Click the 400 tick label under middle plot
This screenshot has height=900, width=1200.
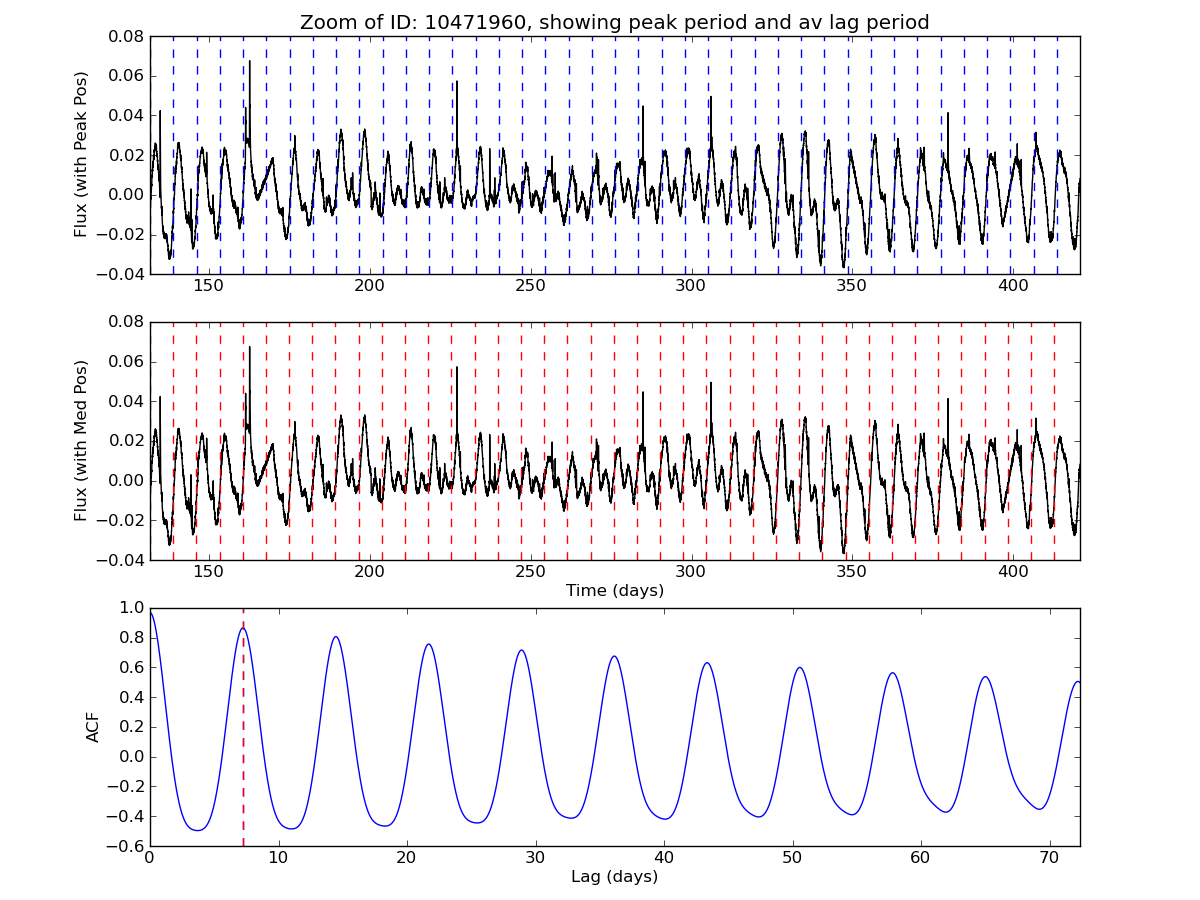pyautogui.click(x=1014, y=572)
